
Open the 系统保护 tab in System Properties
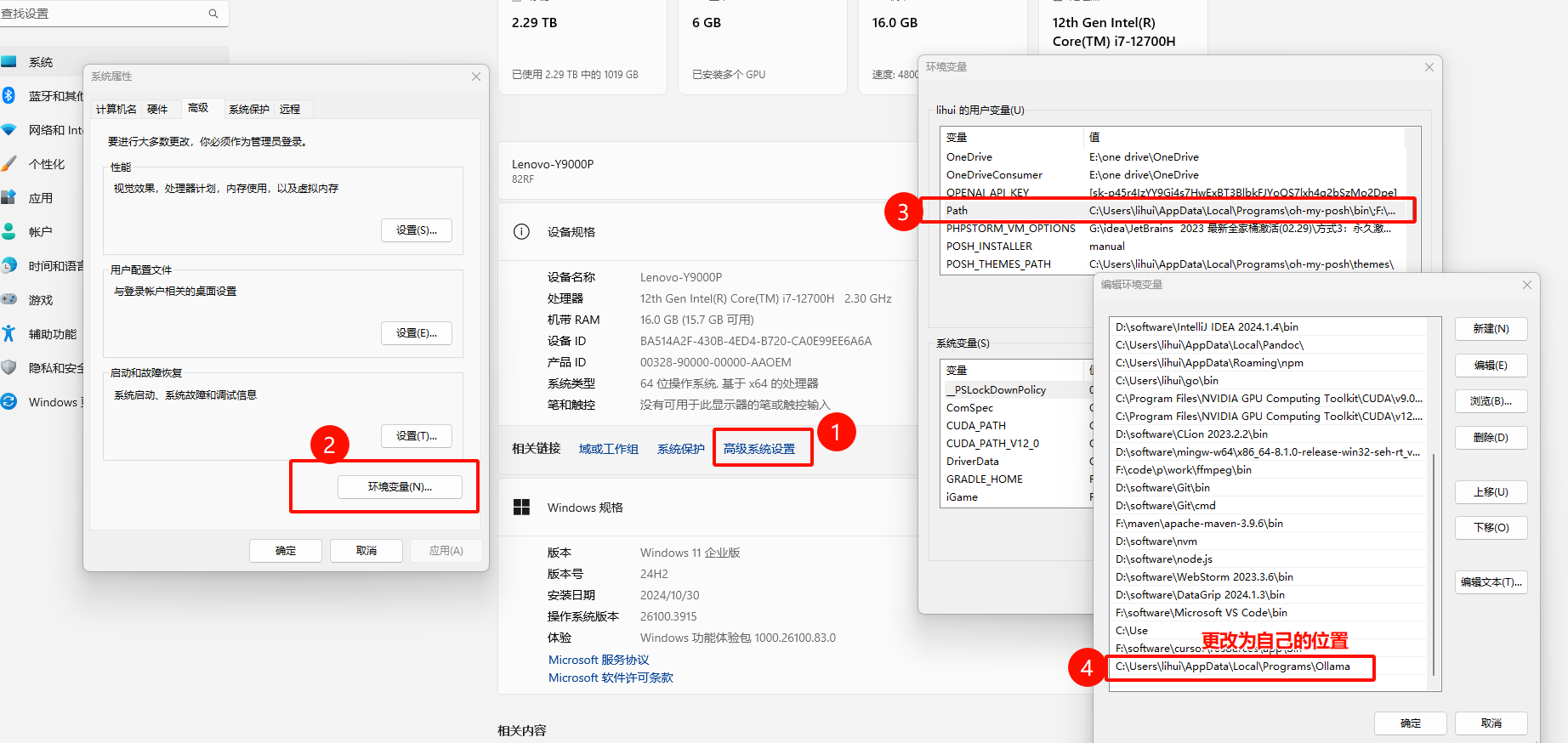[x=248, y=109]
